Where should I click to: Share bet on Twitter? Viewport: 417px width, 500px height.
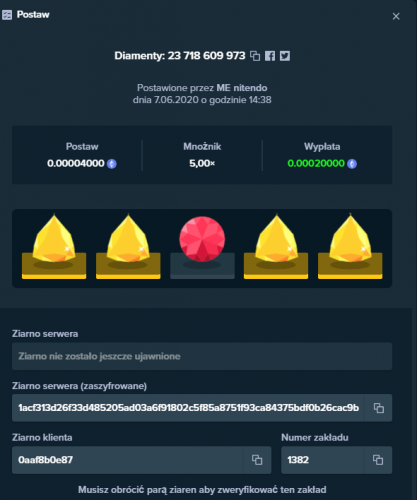click(x=285, y=56)
